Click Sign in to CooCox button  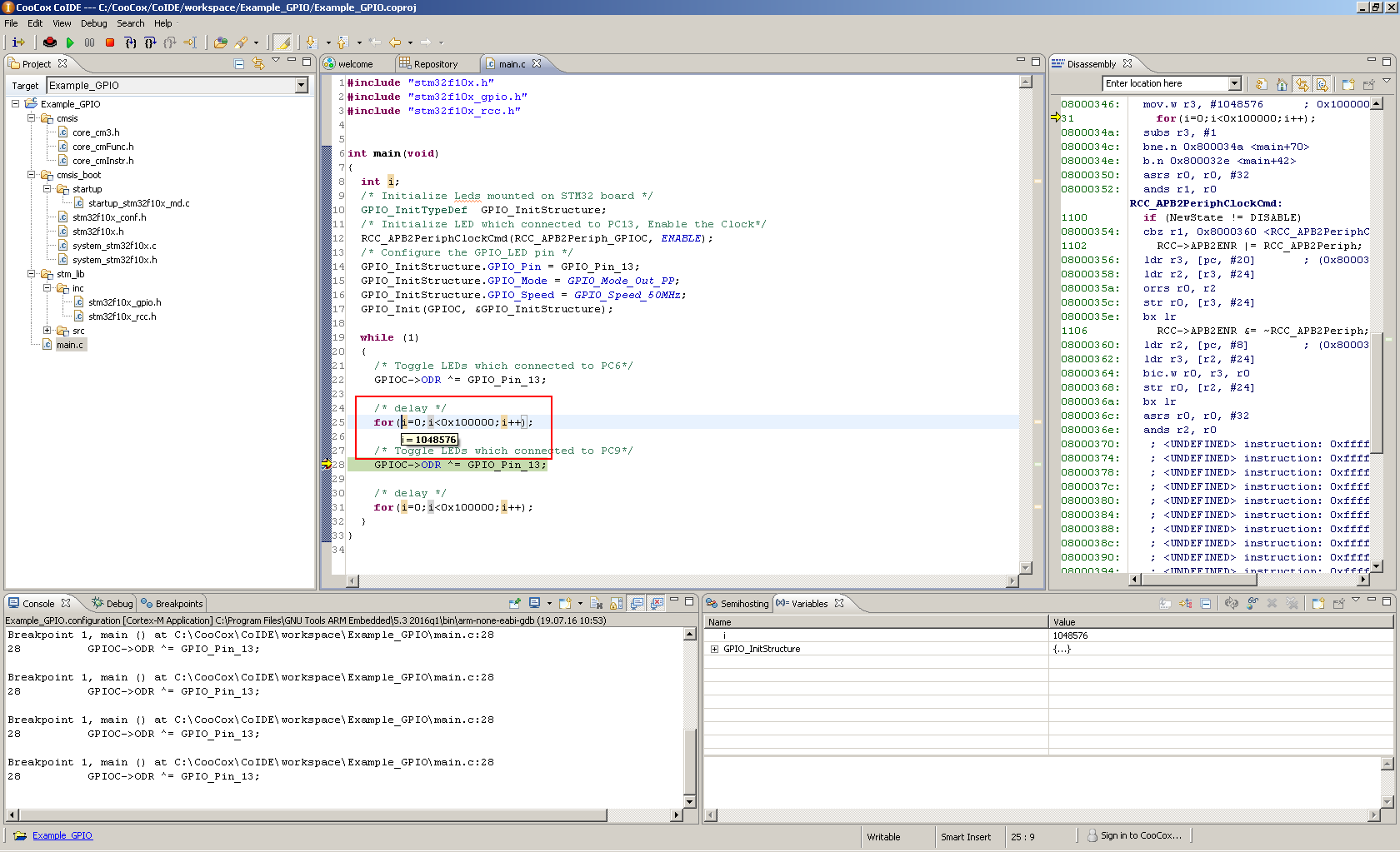pos(1134,836)
